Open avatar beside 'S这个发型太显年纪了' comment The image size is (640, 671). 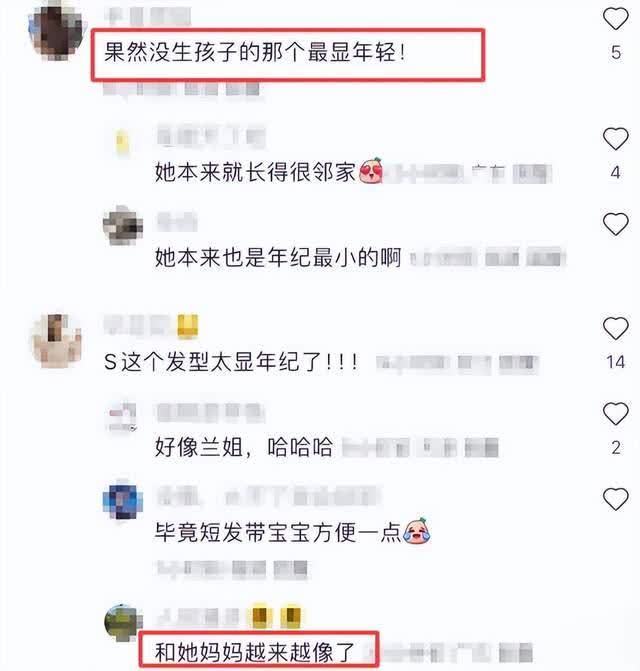pos(56,341)
